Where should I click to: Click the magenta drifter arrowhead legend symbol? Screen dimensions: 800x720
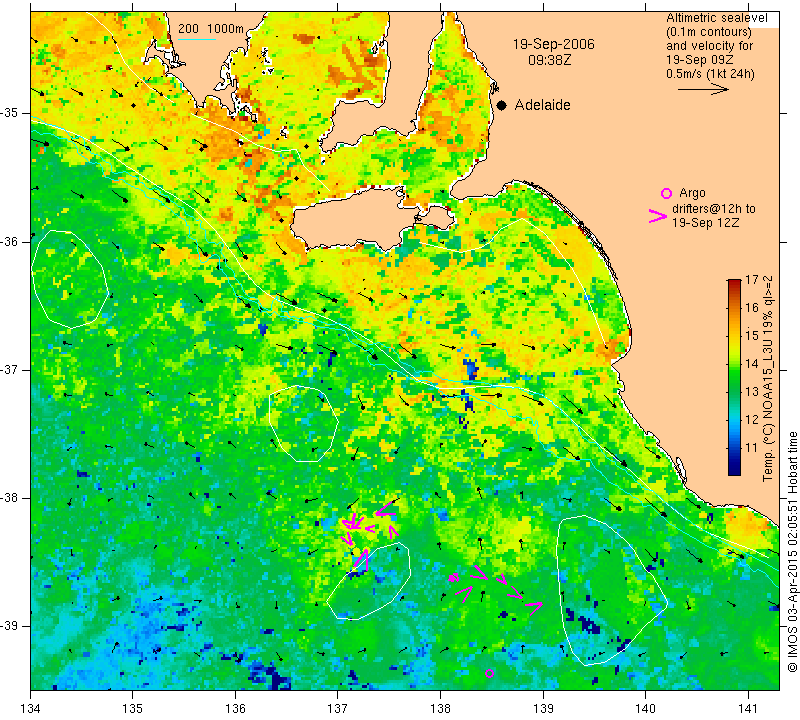(658, 216)
